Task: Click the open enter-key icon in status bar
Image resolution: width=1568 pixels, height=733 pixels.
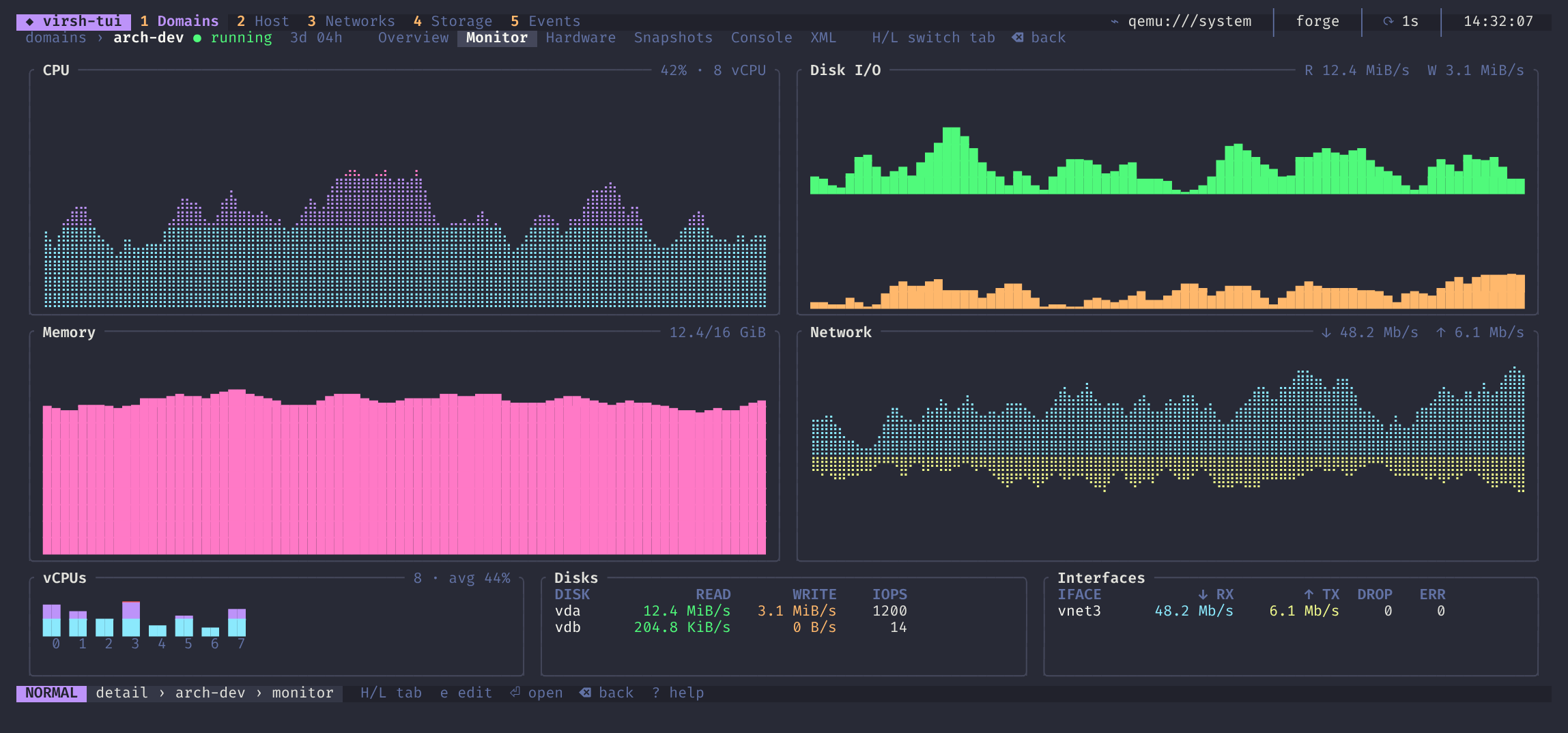Action: tap(515, 692)
